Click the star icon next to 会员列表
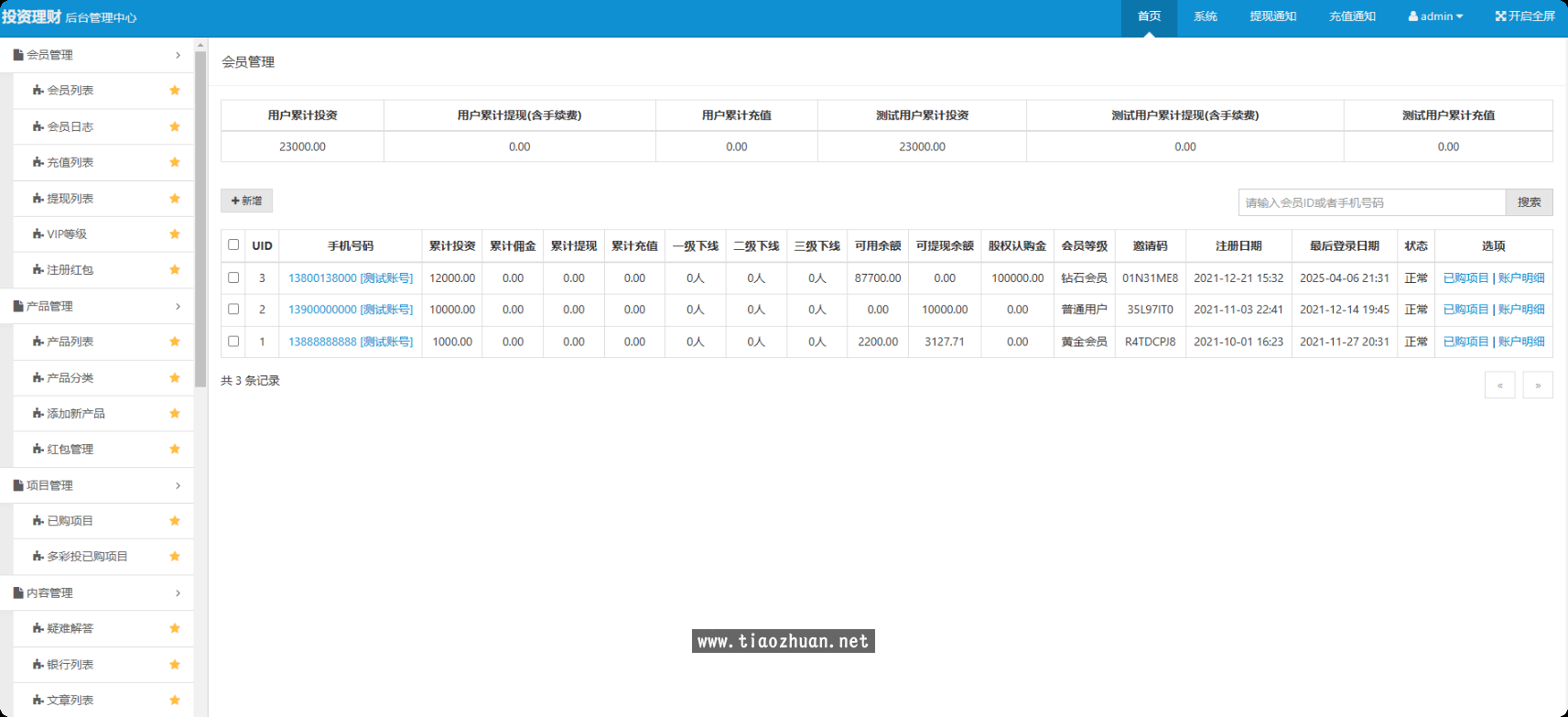Image resolution: width=1568 pixels, height=717 pixels. [x=175, y=90]
